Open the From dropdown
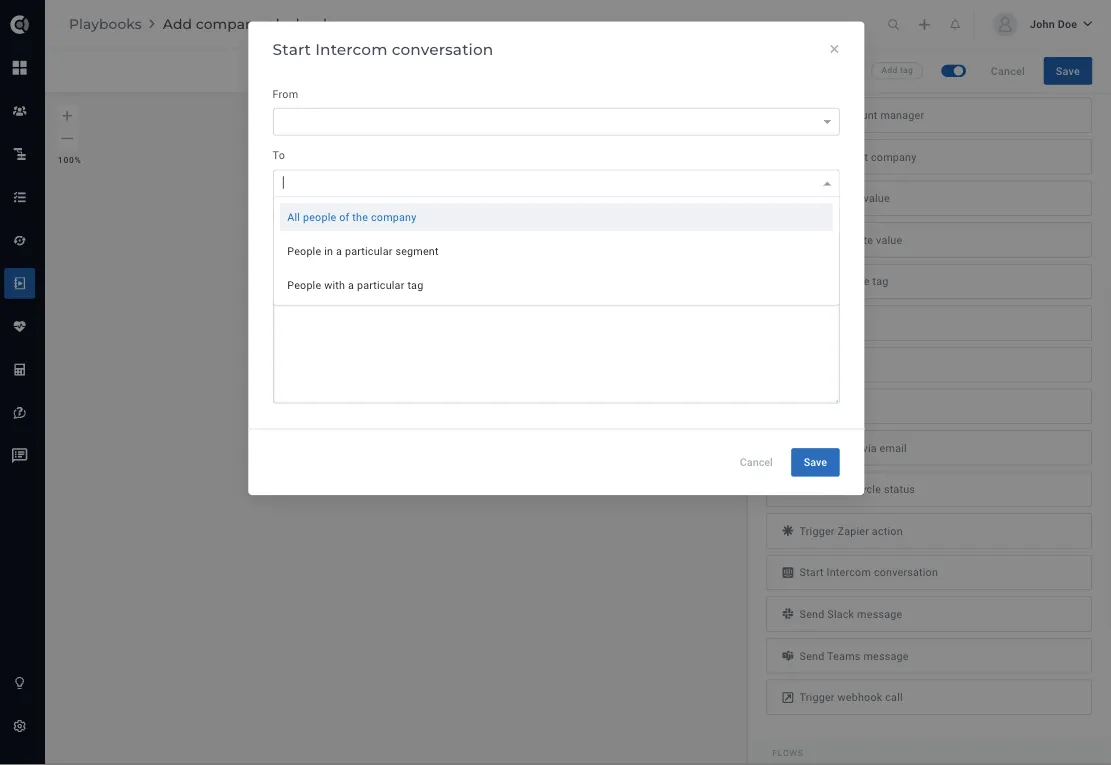 [556, 122]
